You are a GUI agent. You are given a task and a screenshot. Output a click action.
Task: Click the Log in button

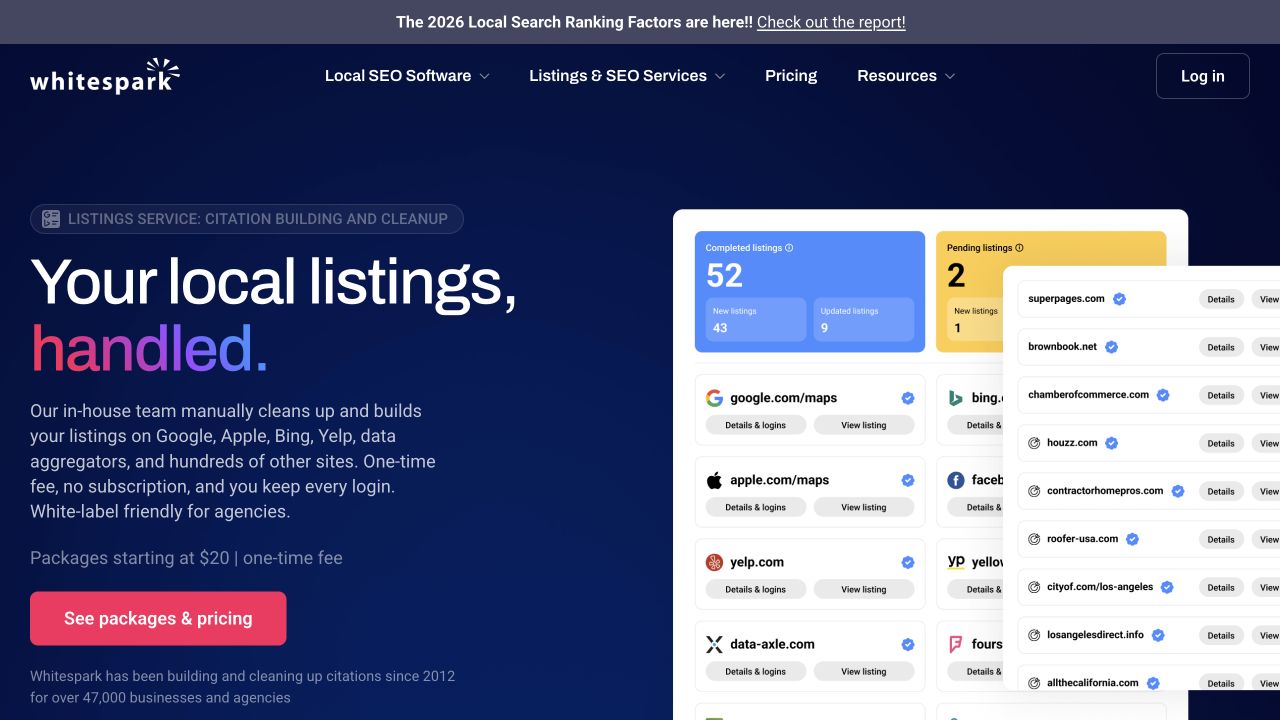tap(1202, 76)
